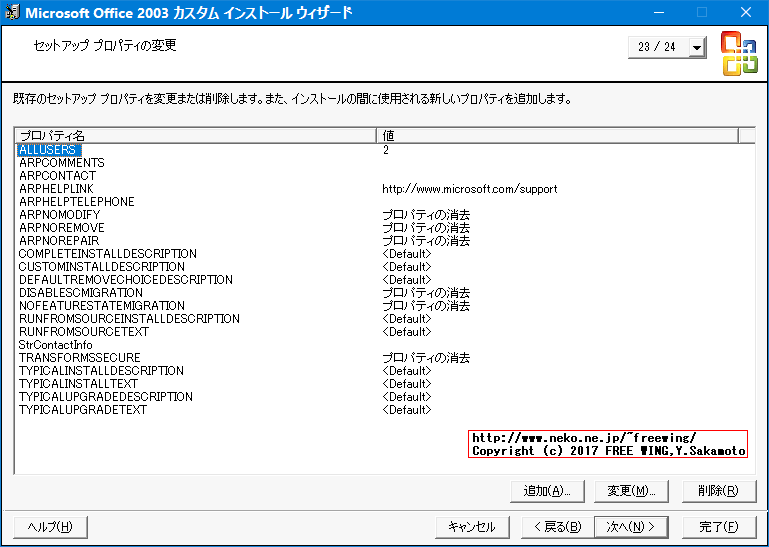
Task: Click the 追加(A)... button
Action: pos(547,491)
